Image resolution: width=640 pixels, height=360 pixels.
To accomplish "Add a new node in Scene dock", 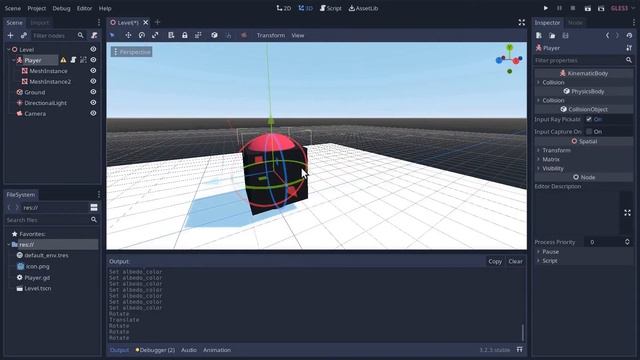I will pyautogui.click(x=11, y=36).
